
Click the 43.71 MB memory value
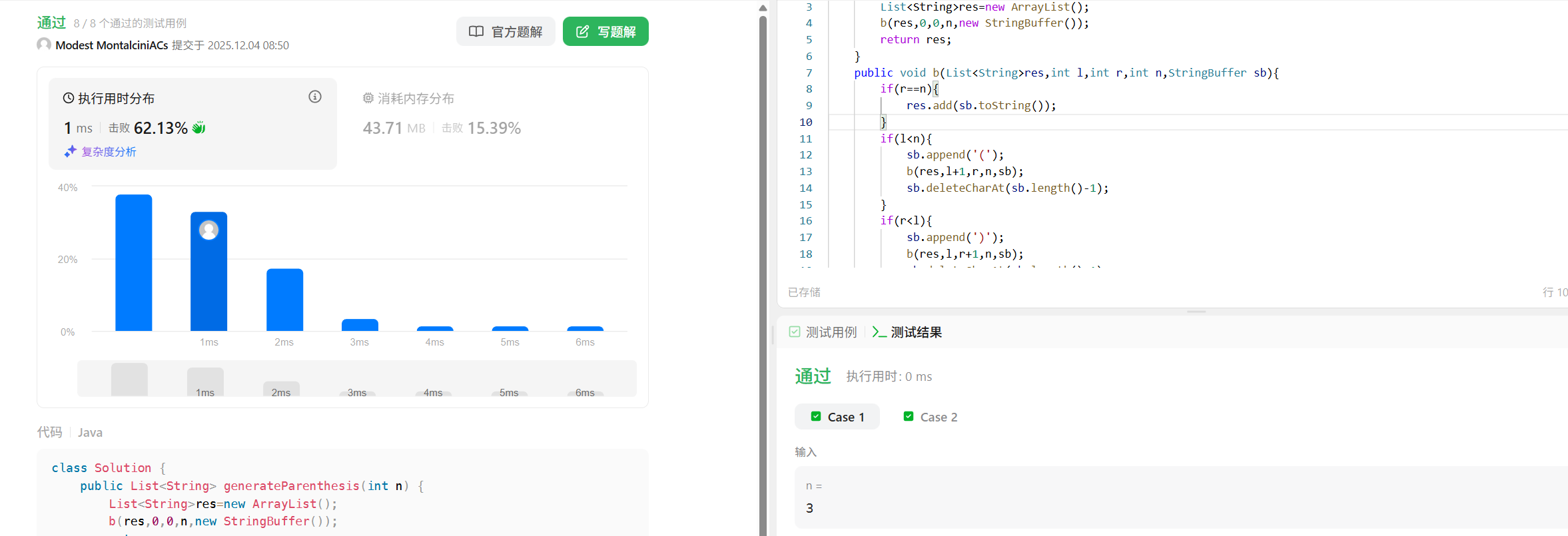[x=394, y=128]
